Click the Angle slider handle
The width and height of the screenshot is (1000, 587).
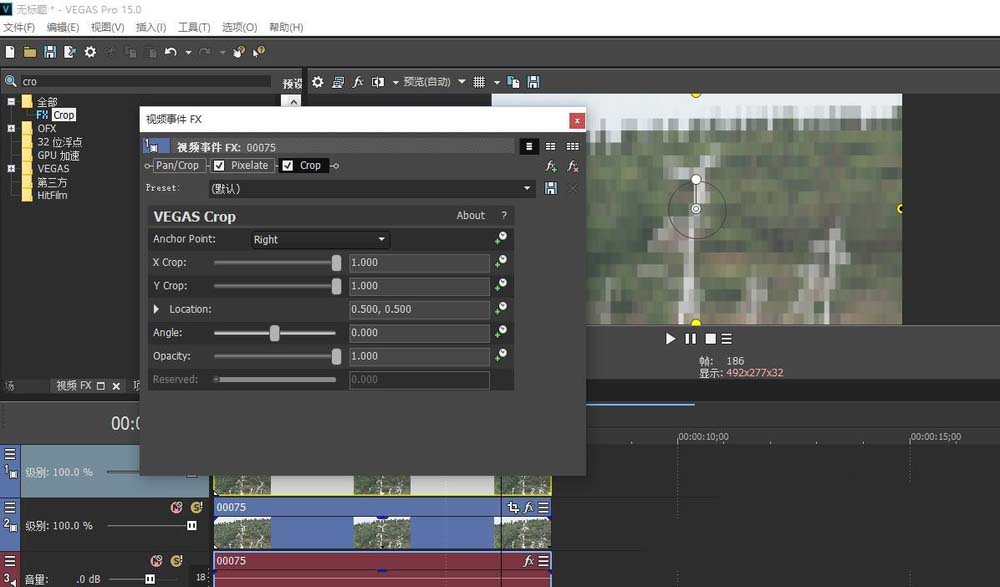tap(275, 333)
